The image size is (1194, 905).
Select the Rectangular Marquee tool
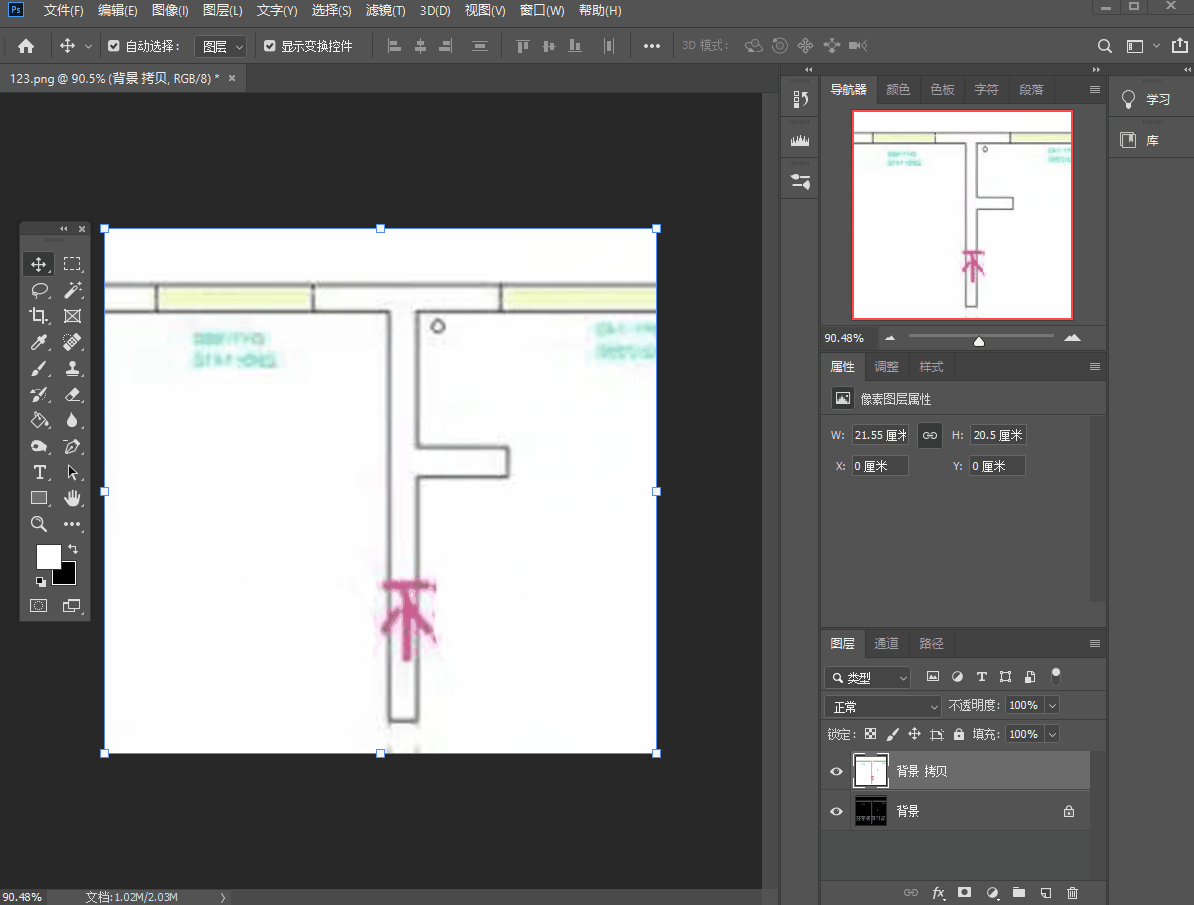click(x=72, y=264)
